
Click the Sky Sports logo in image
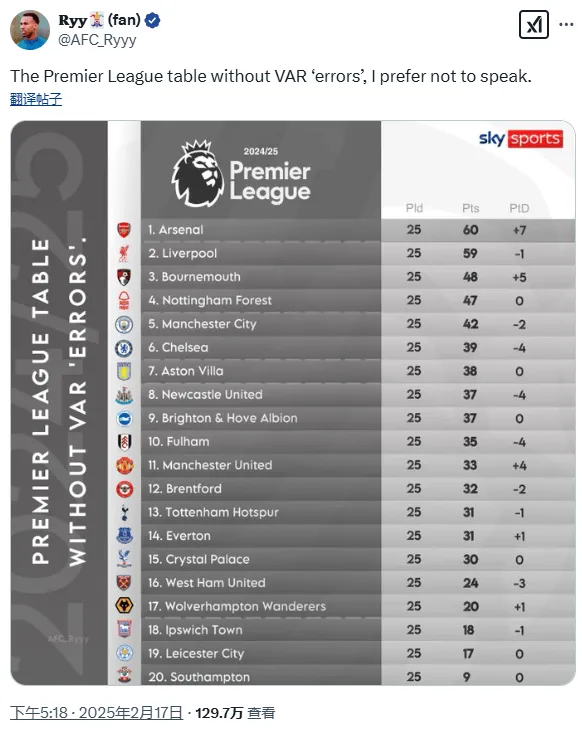pyautogui.click(x=520, y=139)
